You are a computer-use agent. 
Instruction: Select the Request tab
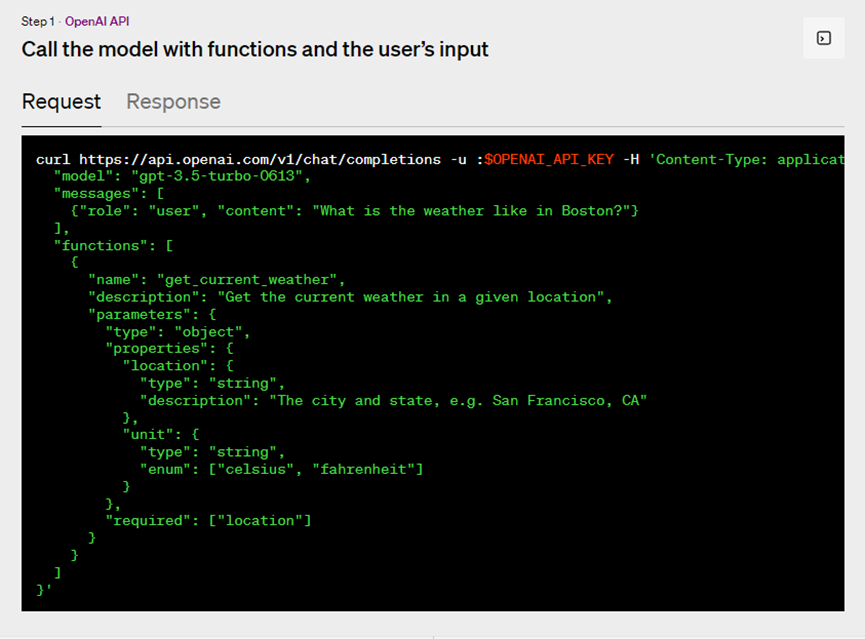[x=61, y=102]
